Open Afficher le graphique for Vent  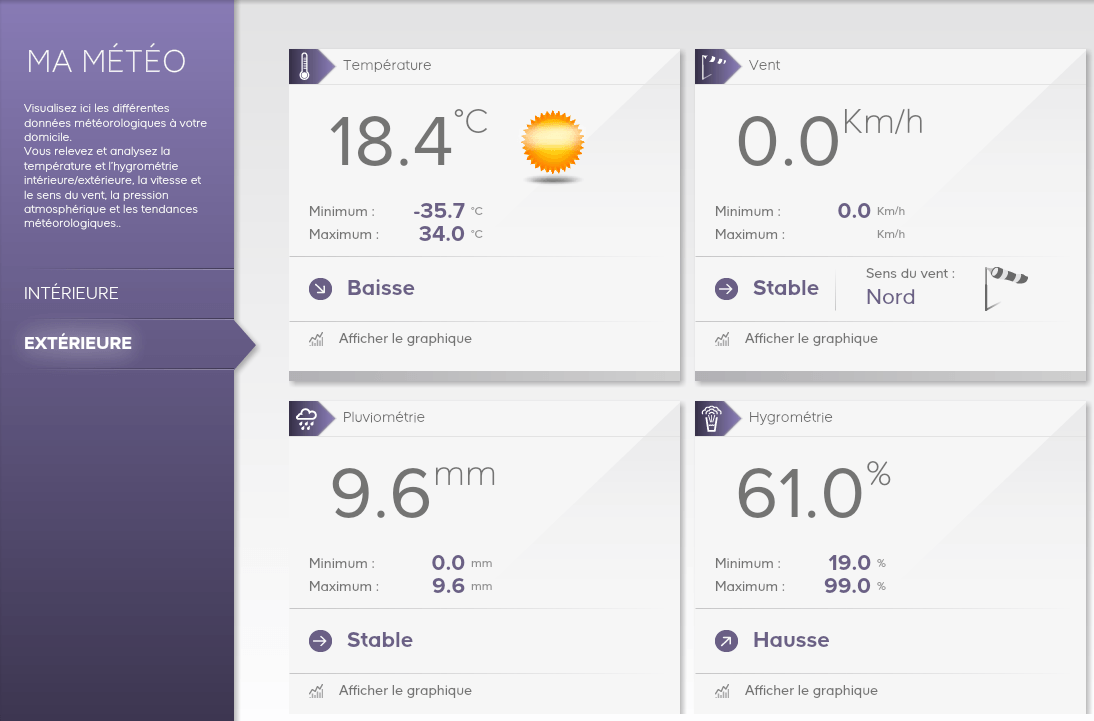coord(811,339)
